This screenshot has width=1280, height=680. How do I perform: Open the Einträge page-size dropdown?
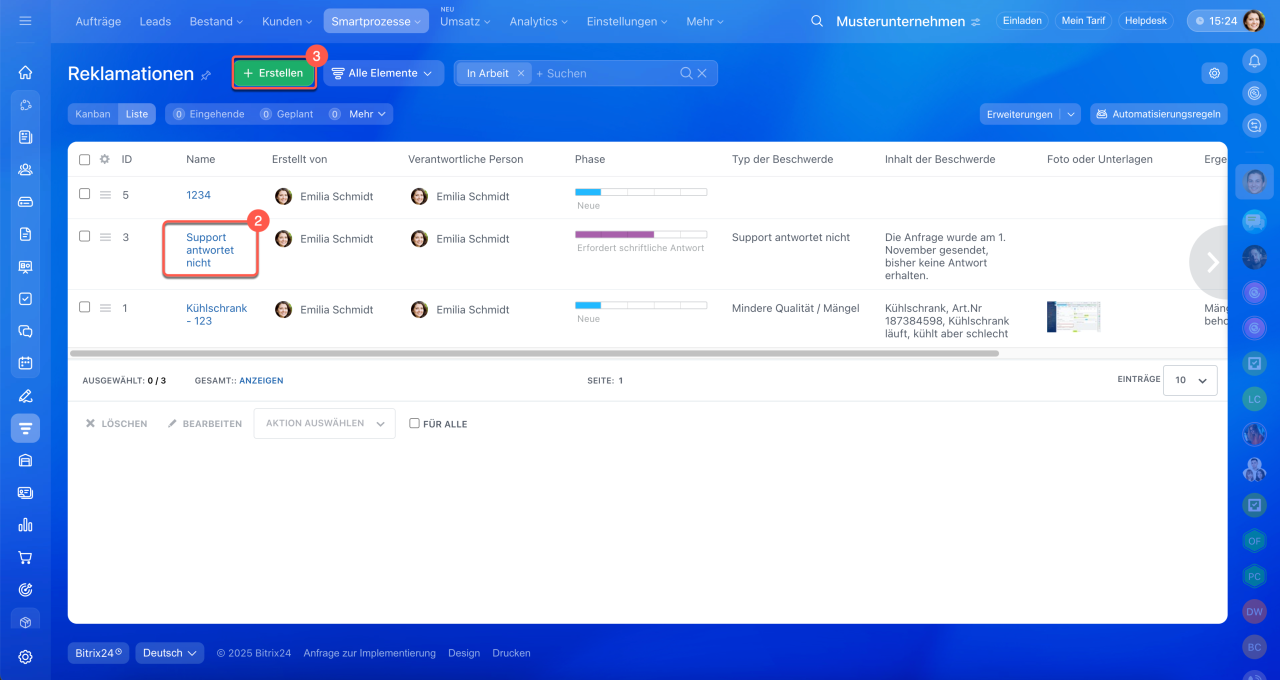point(1190,380)
